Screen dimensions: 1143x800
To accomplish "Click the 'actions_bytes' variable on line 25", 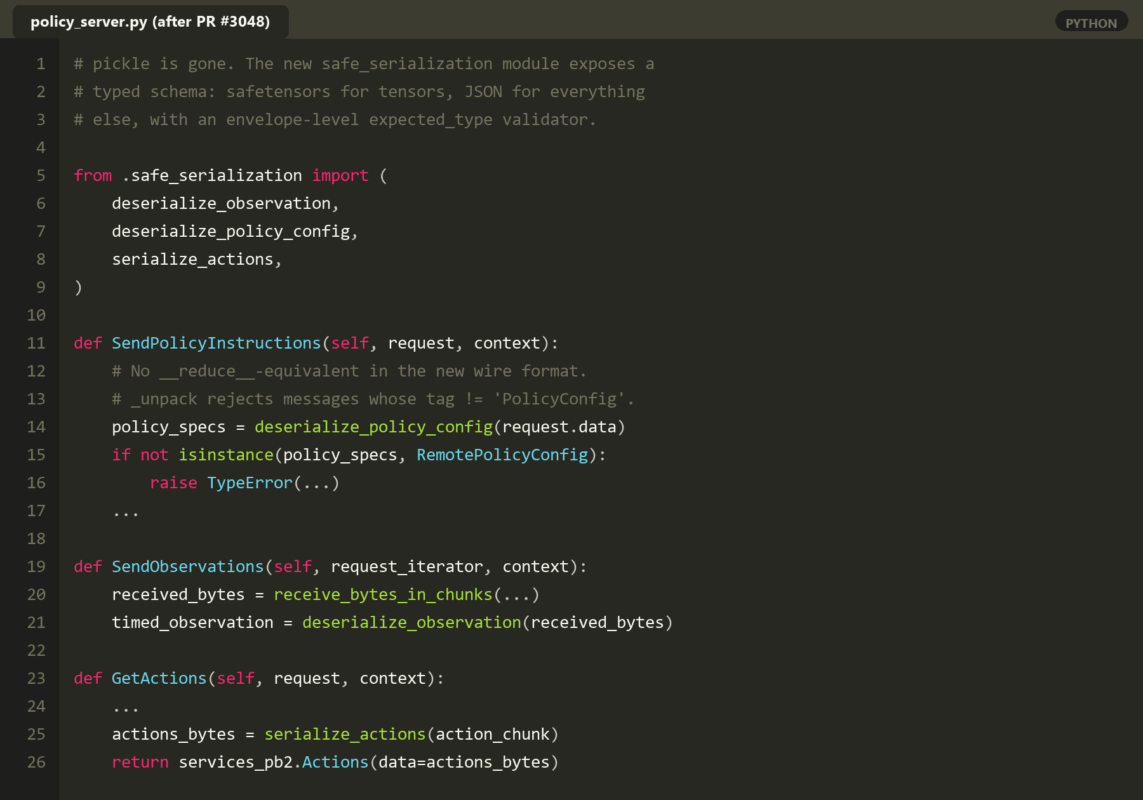I will point(173,734).
